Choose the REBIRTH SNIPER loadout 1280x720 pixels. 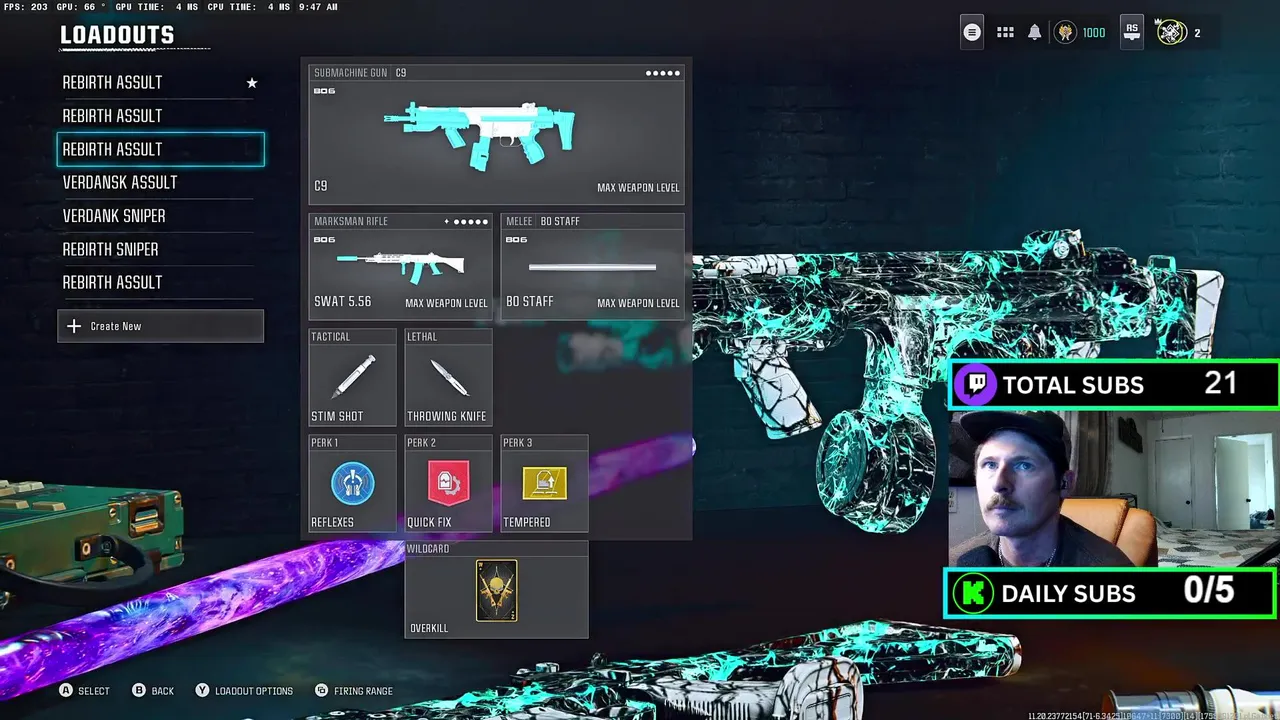(x=160, y=249)
